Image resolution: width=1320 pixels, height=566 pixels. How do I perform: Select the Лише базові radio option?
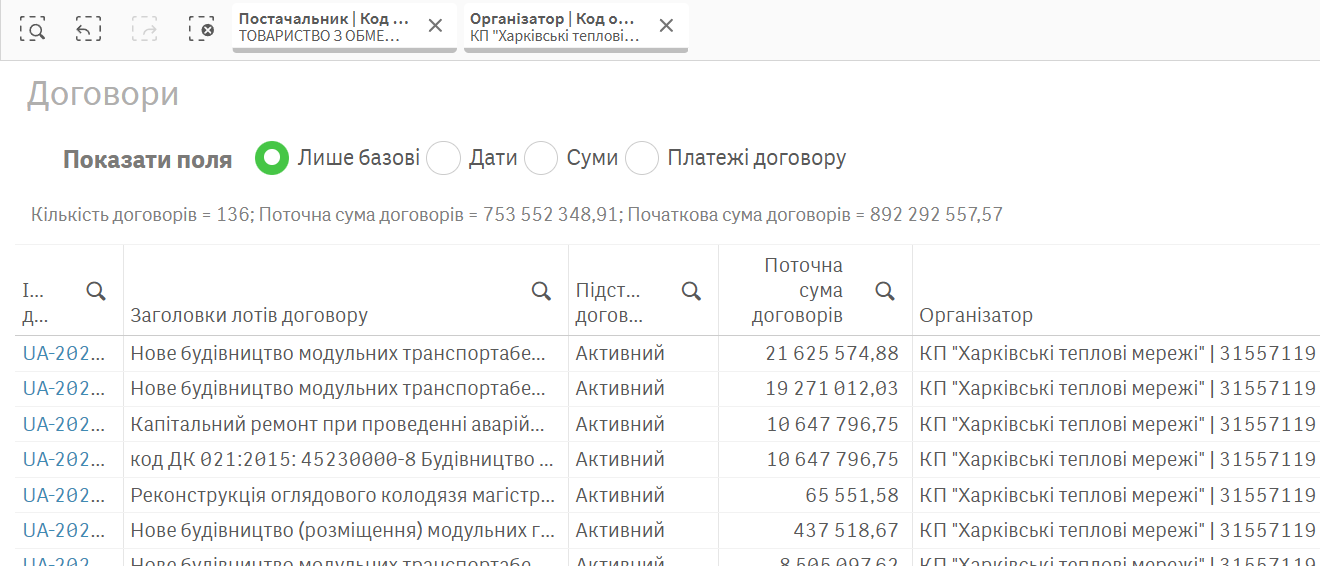[x=272, y=158]
